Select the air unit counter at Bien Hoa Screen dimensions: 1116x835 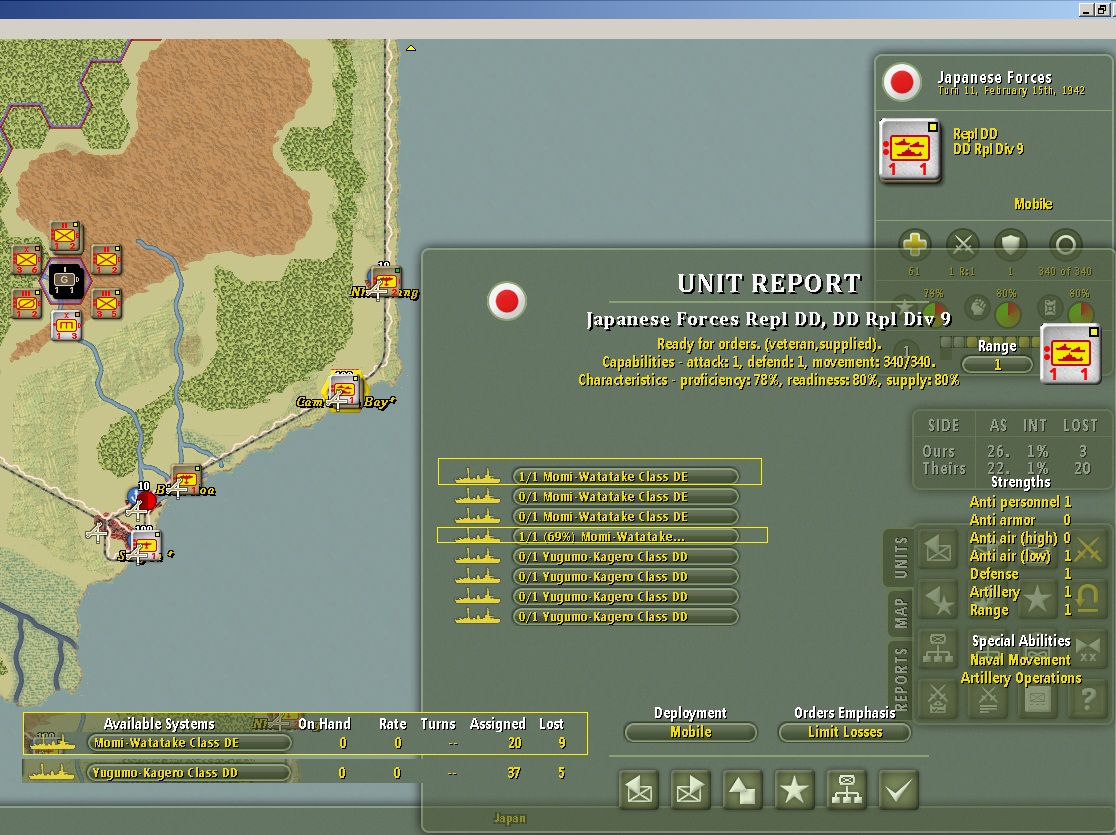185,480
